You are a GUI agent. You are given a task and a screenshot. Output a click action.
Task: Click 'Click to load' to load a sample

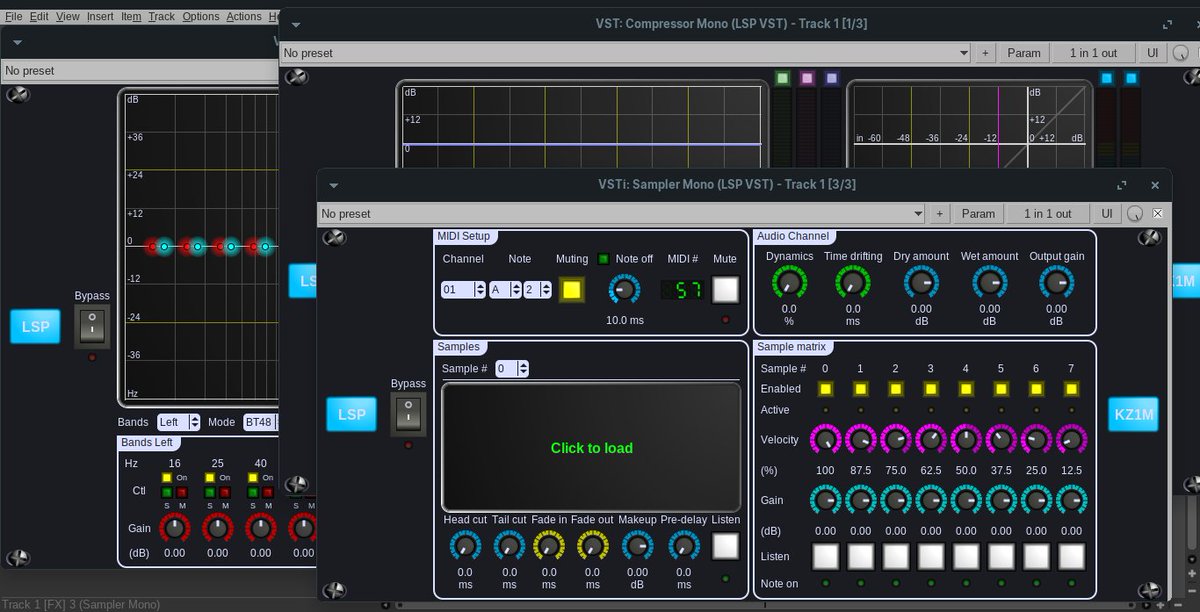(592, 448)
